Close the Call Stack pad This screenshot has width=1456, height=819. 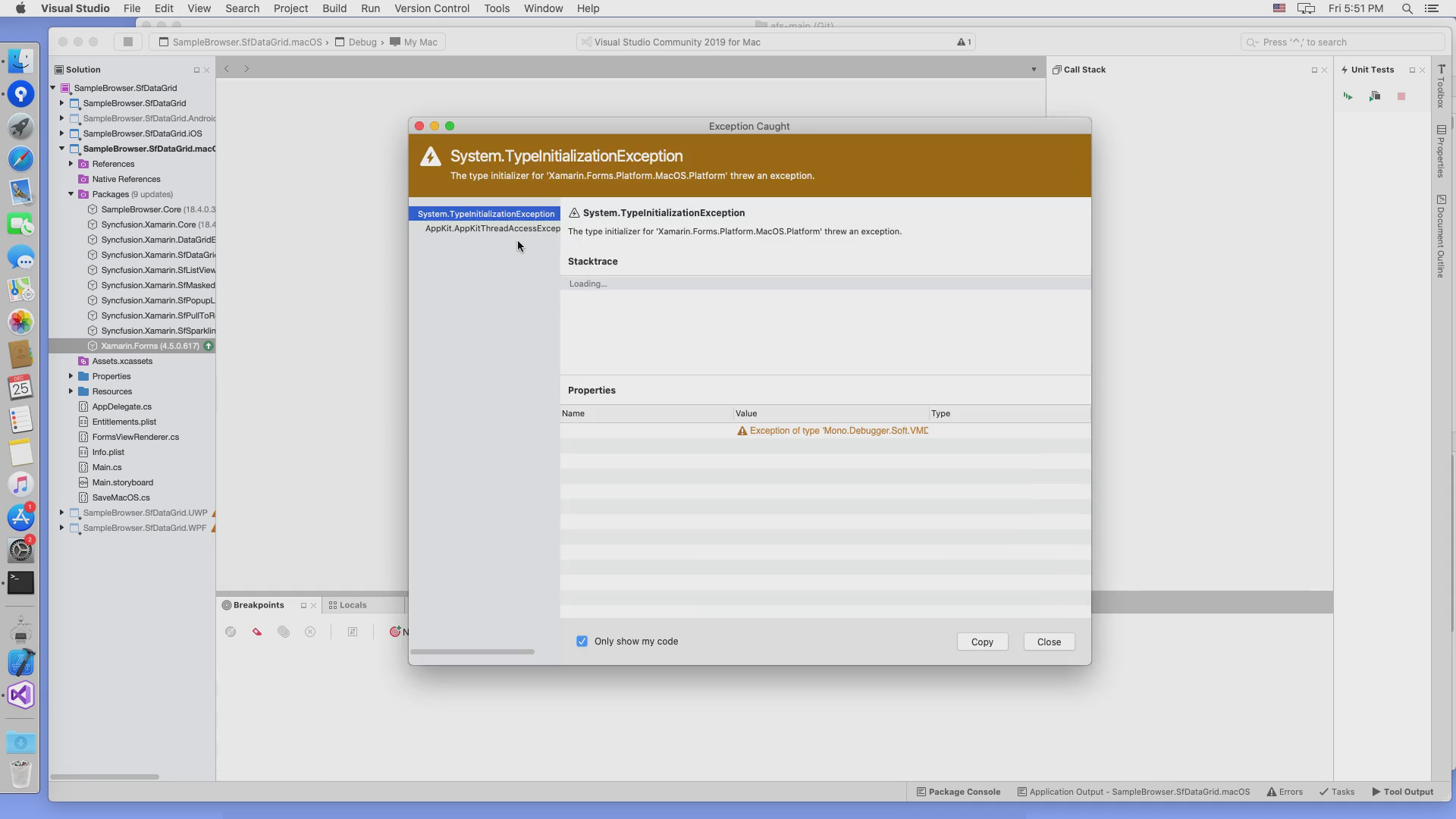(1324, 70)
